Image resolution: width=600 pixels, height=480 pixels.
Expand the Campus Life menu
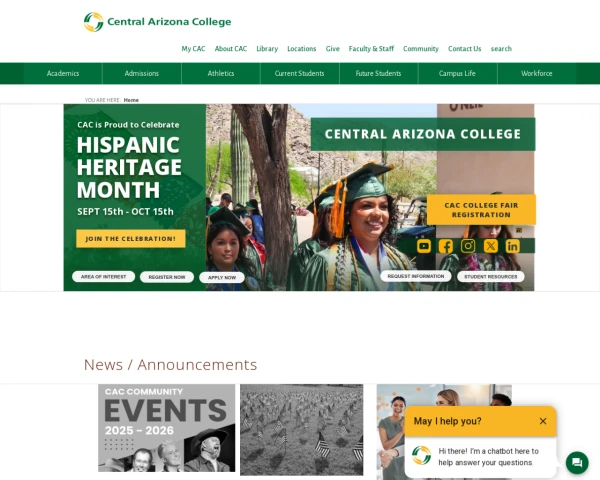pyautogui.click(x=457, y=73)
